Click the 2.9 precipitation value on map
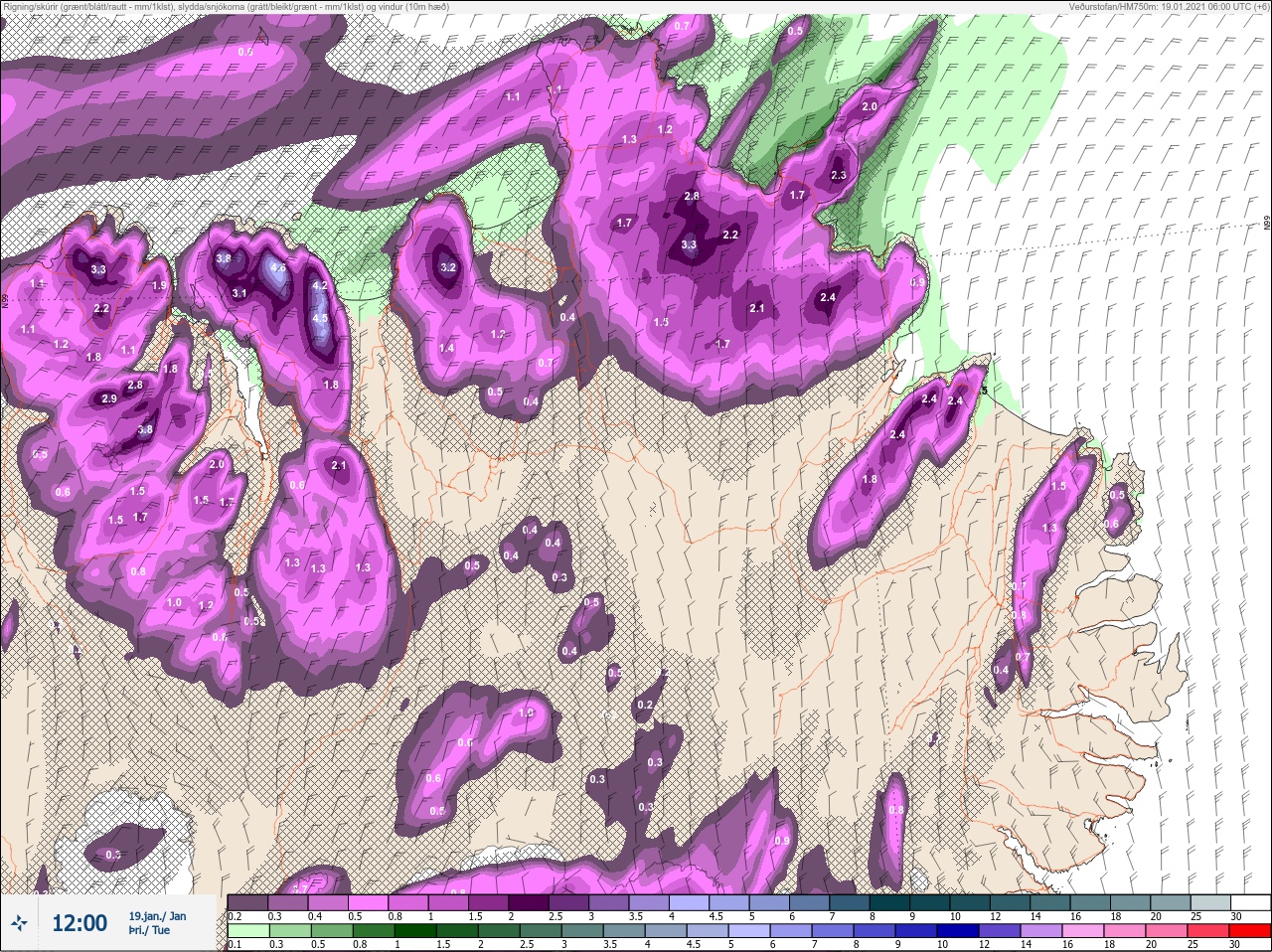 (x=109, y=398)
